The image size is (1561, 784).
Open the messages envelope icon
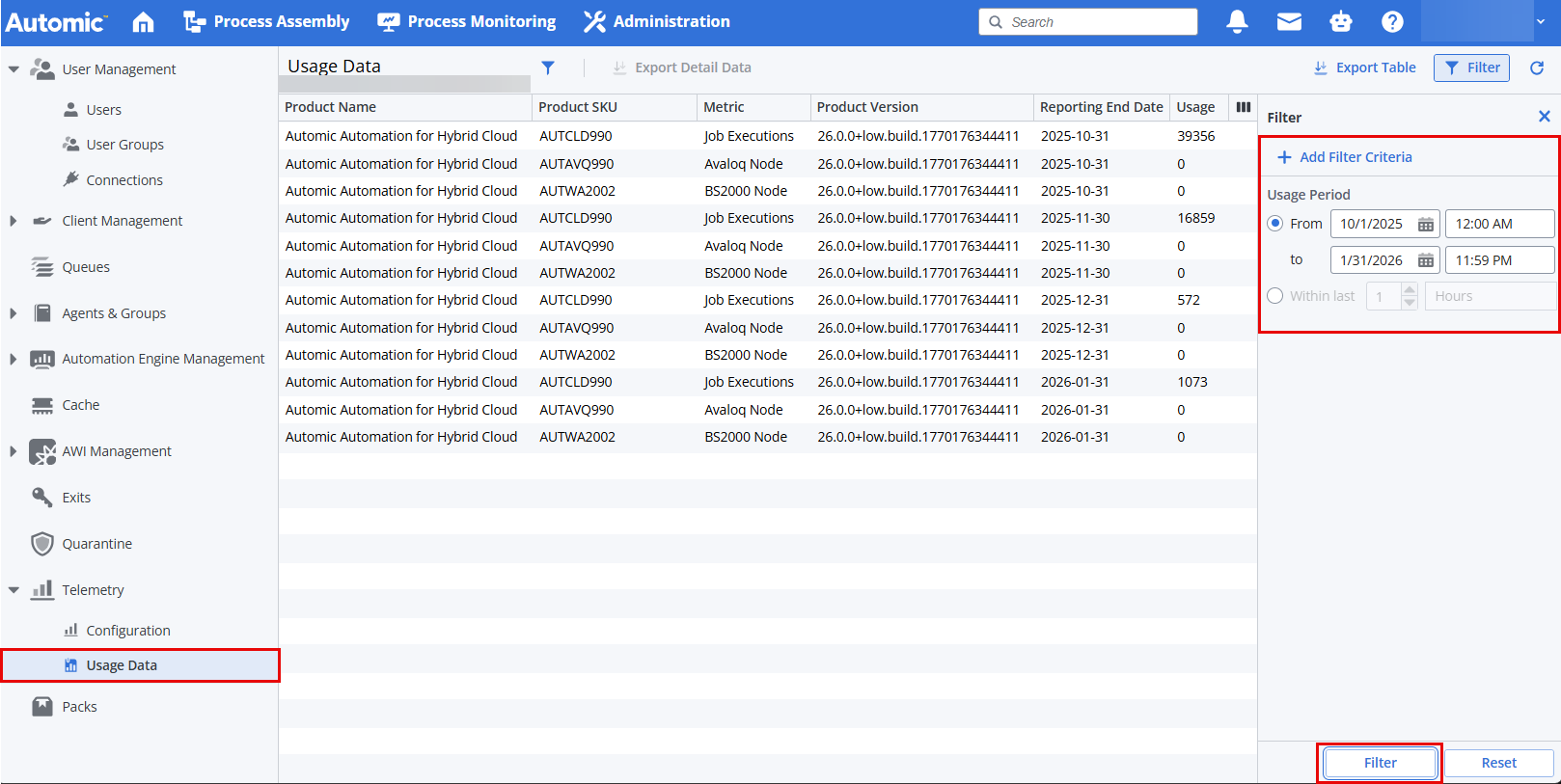coord(1289,21)
